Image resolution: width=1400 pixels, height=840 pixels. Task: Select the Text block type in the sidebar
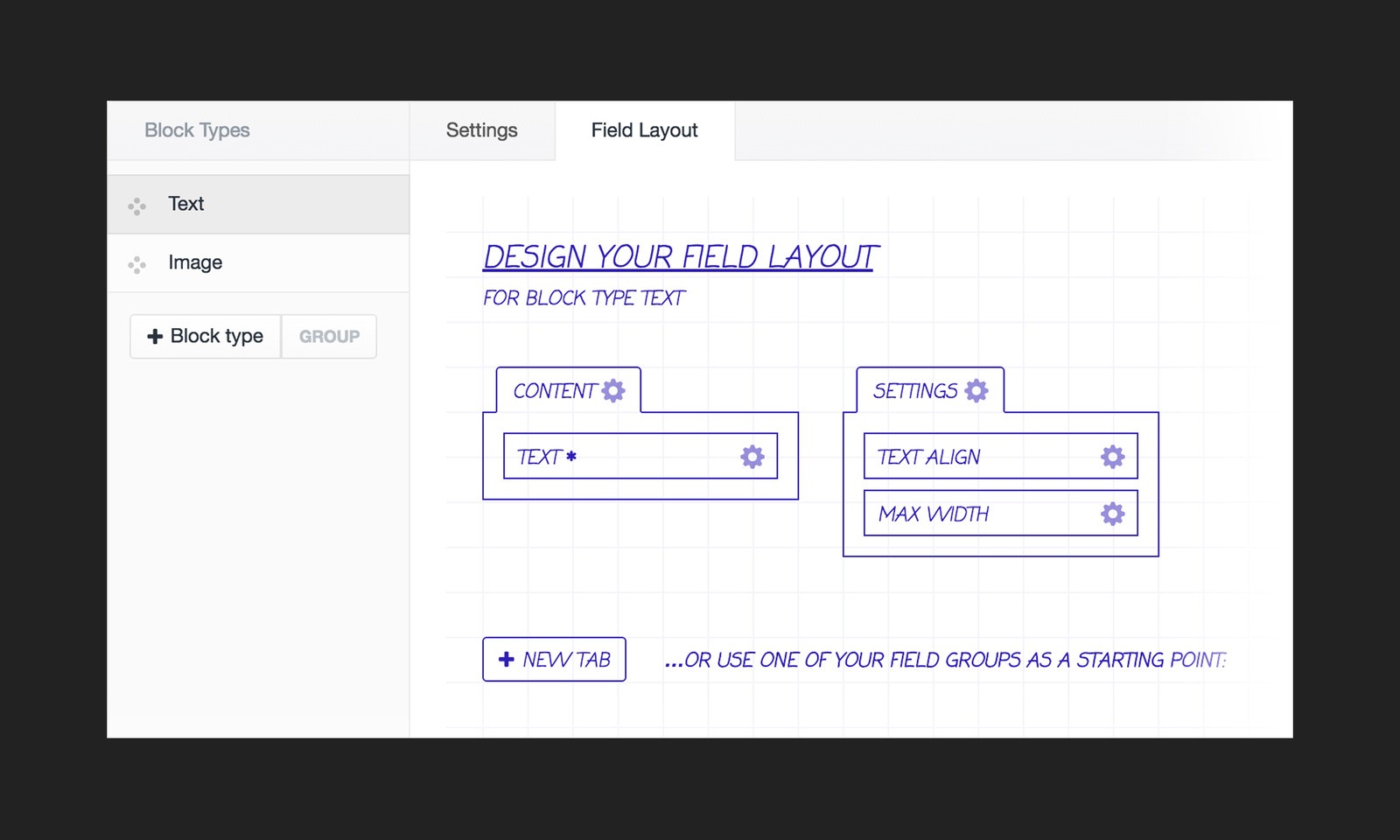tap(186, 204)
